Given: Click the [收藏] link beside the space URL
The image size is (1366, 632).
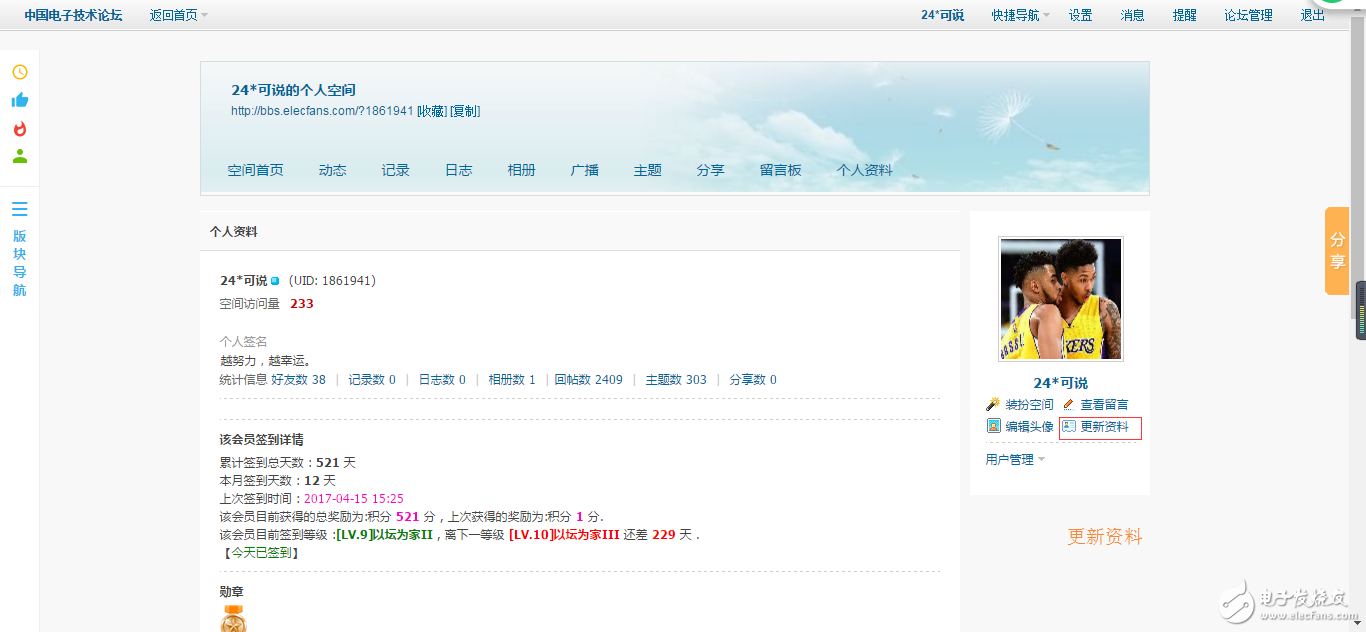Looking at the screenshot, I should point(432,111).
